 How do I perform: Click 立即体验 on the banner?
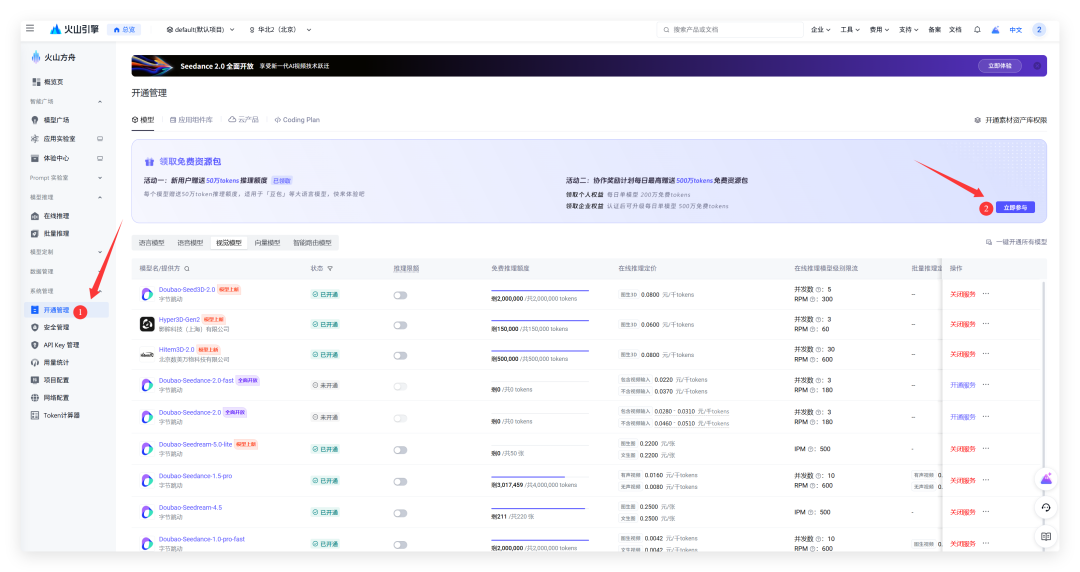click(999, 66)
